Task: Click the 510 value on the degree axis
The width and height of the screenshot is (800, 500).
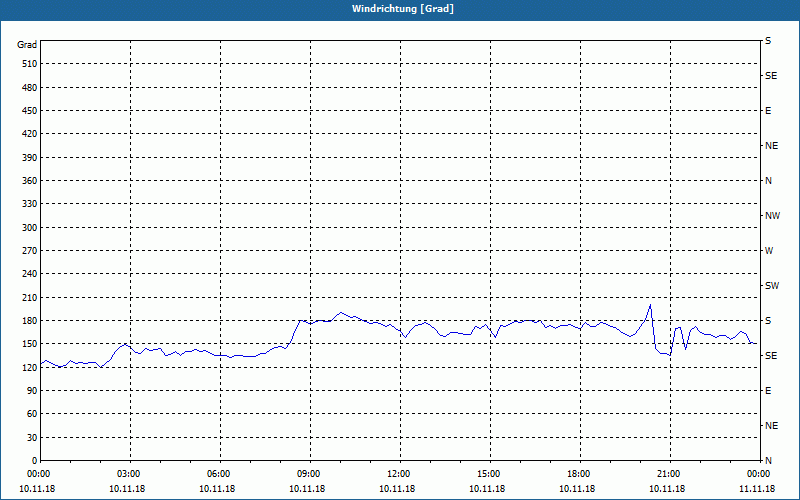Action: pos(30,64)
